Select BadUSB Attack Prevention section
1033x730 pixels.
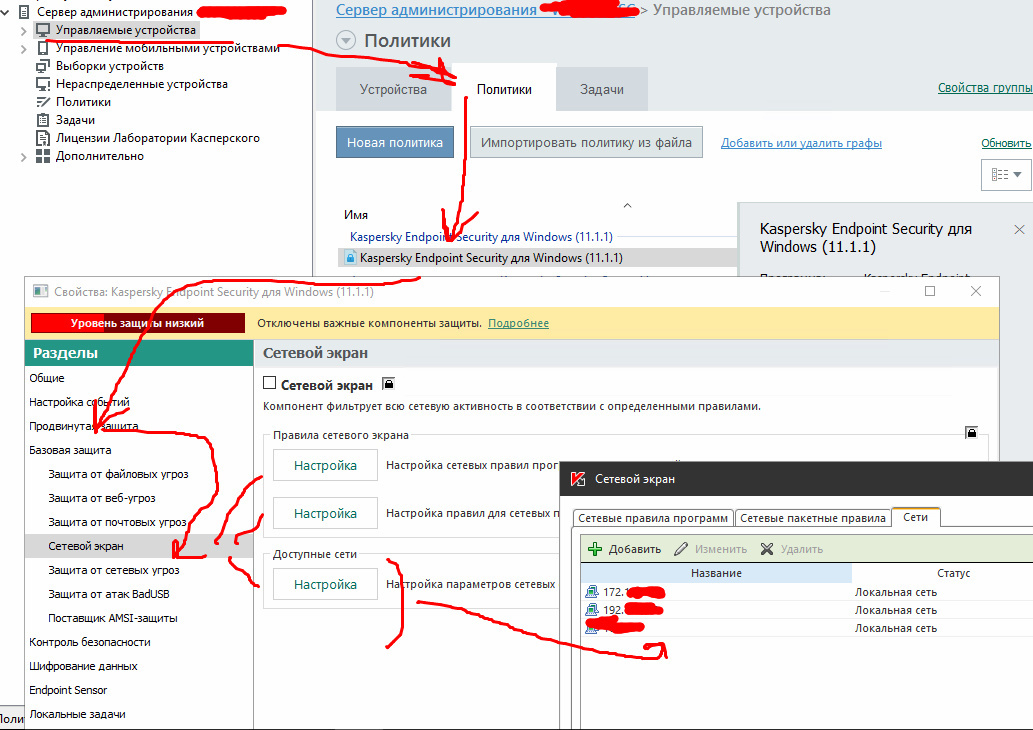(109, 594)
